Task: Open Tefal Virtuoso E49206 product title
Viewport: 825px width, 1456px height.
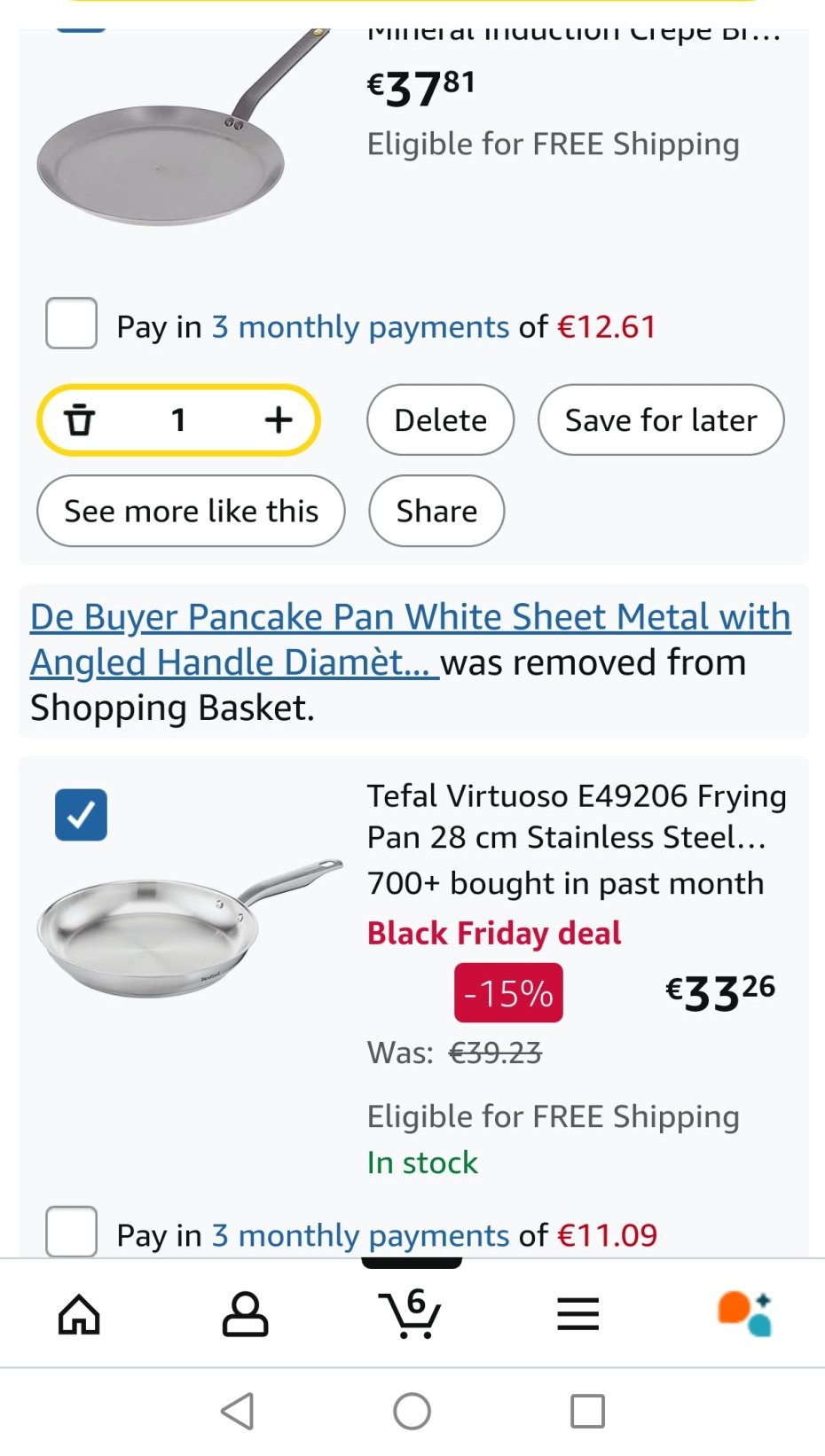Action: point(576,816)
